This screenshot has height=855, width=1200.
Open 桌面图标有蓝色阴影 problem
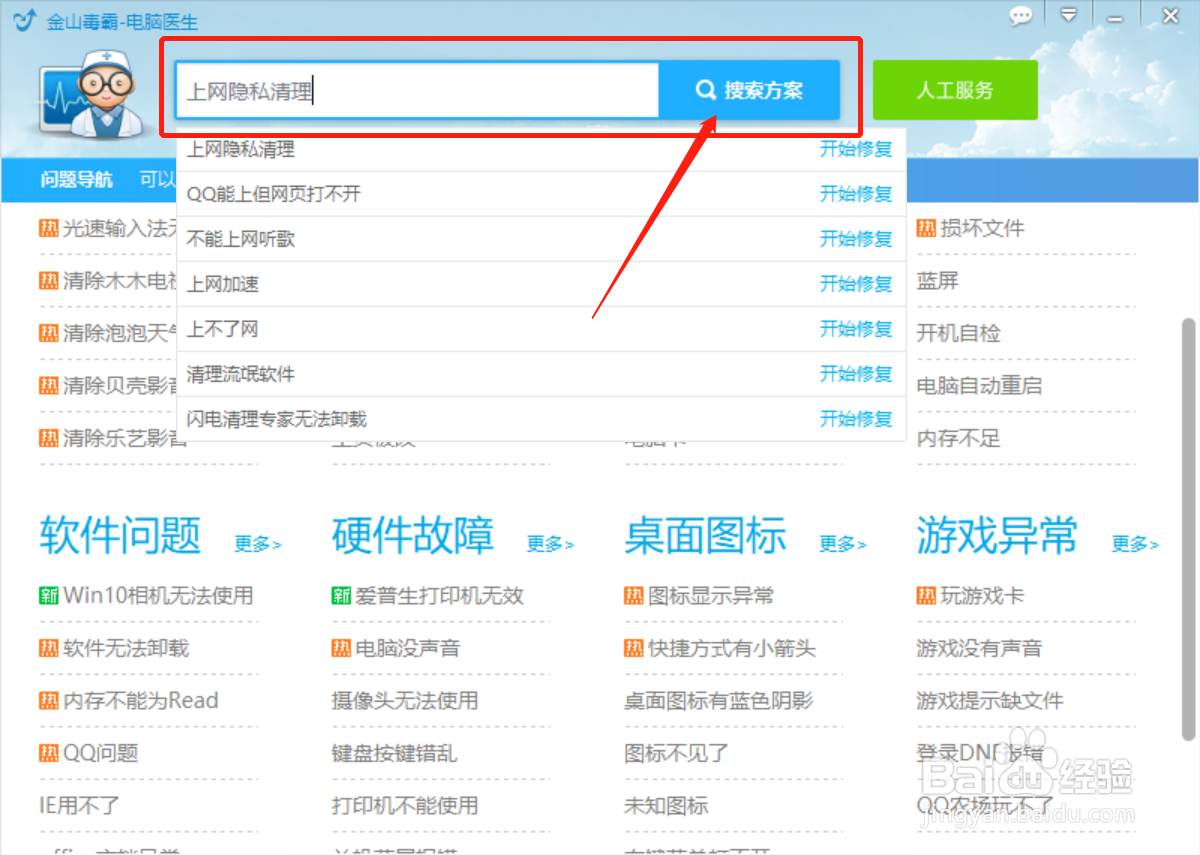point(719,700)
